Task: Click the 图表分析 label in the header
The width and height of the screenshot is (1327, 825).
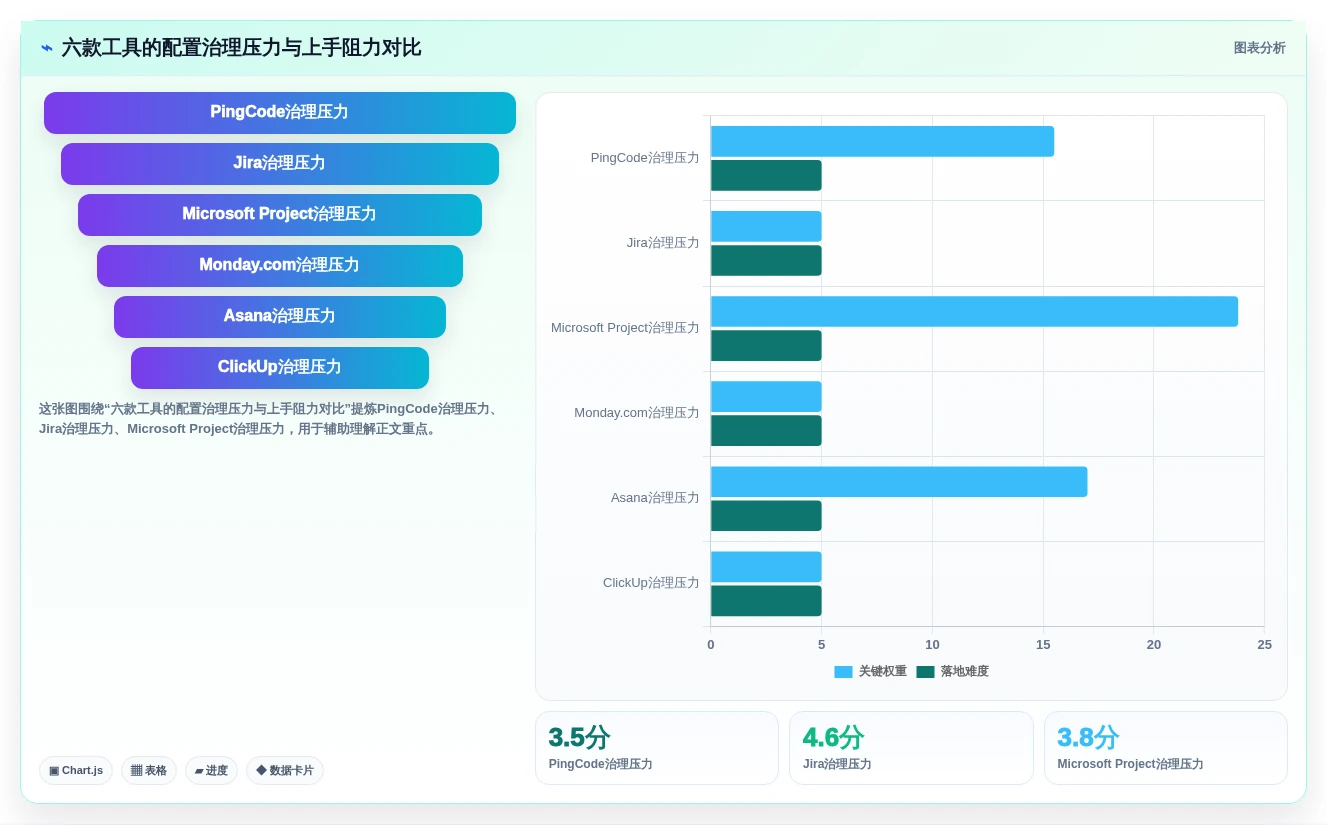Action: [x=1259, y=48]
